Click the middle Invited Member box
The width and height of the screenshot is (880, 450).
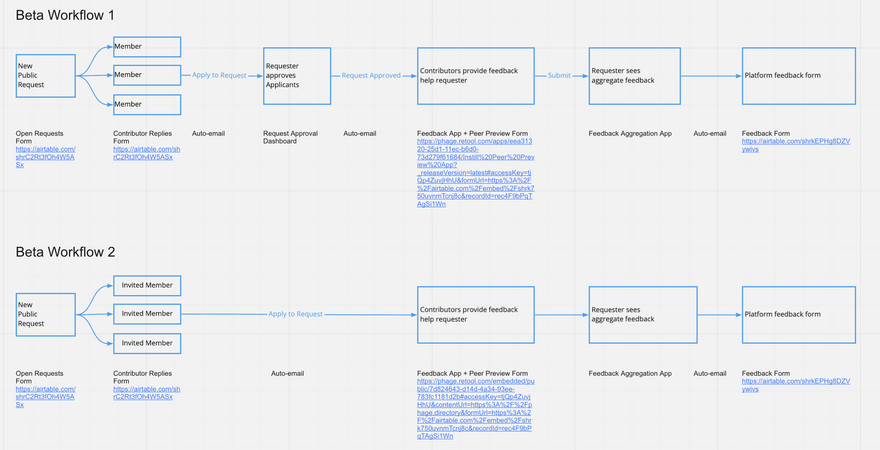click(x=147, y=314)
